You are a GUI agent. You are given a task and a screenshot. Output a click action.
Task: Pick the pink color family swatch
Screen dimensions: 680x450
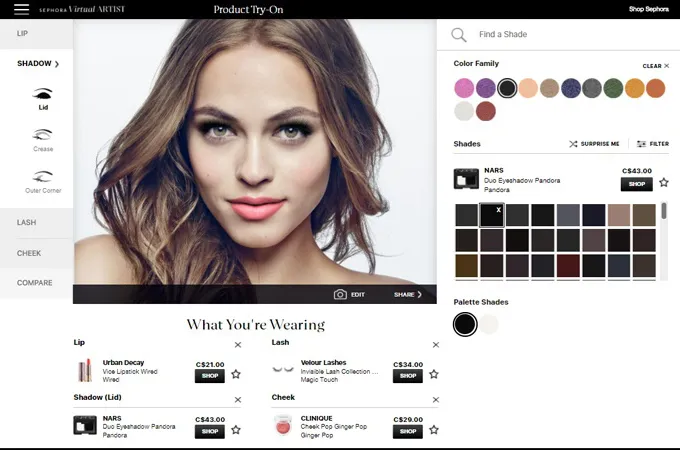point(464,88)
